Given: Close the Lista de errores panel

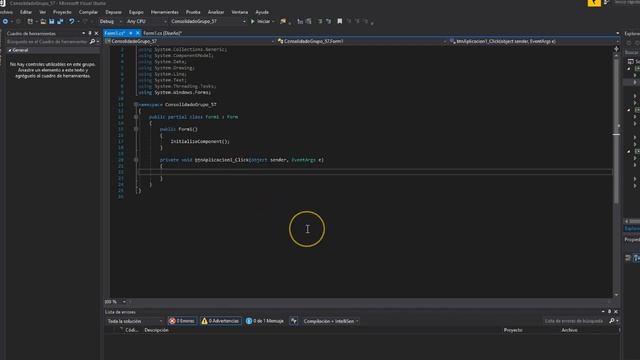Looking at the screenshot, I should click(x=616, y=312).
